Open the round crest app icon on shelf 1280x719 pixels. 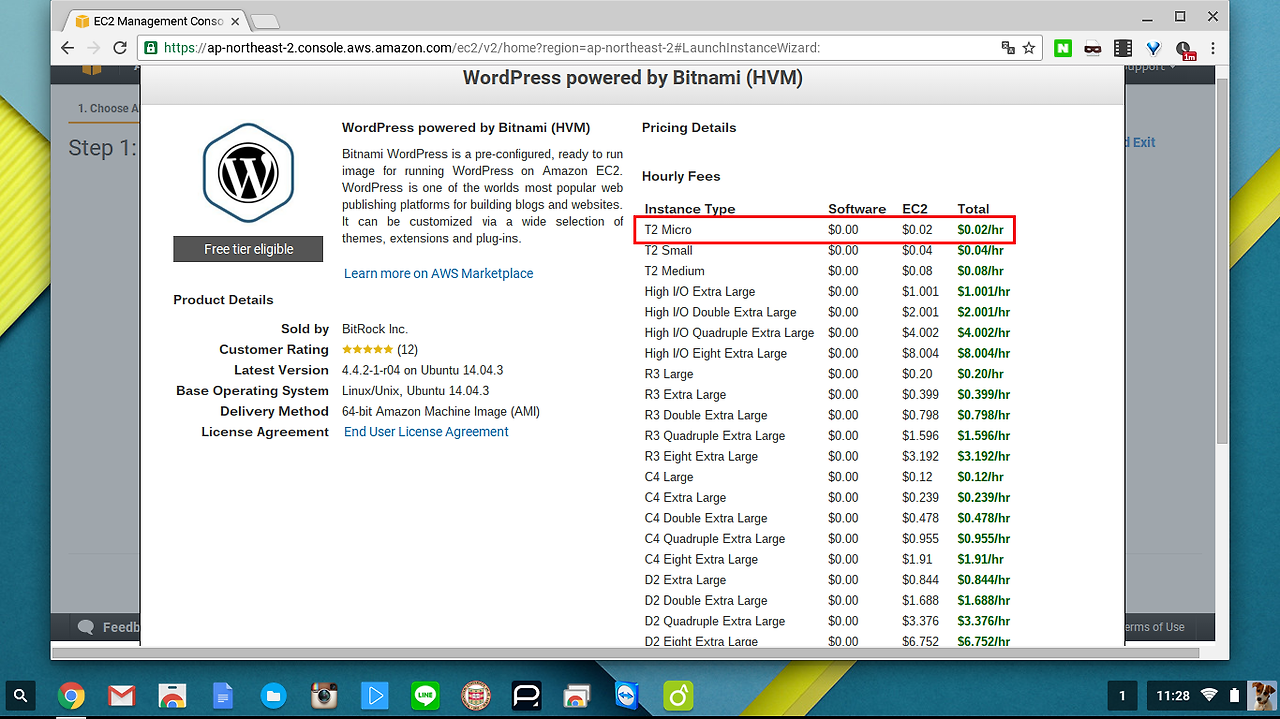coord(475,696)
